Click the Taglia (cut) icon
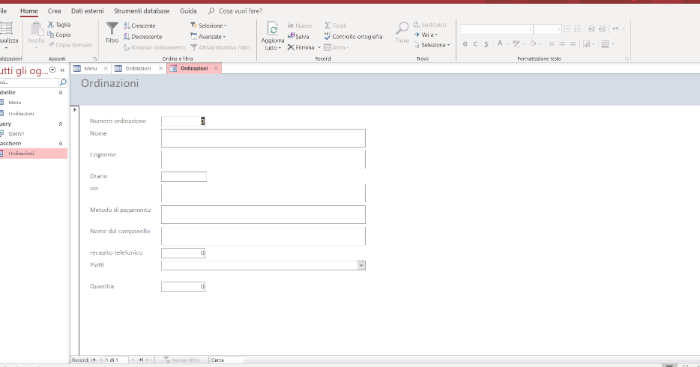This screenshot has height=367, width=700. click(50, 25)
